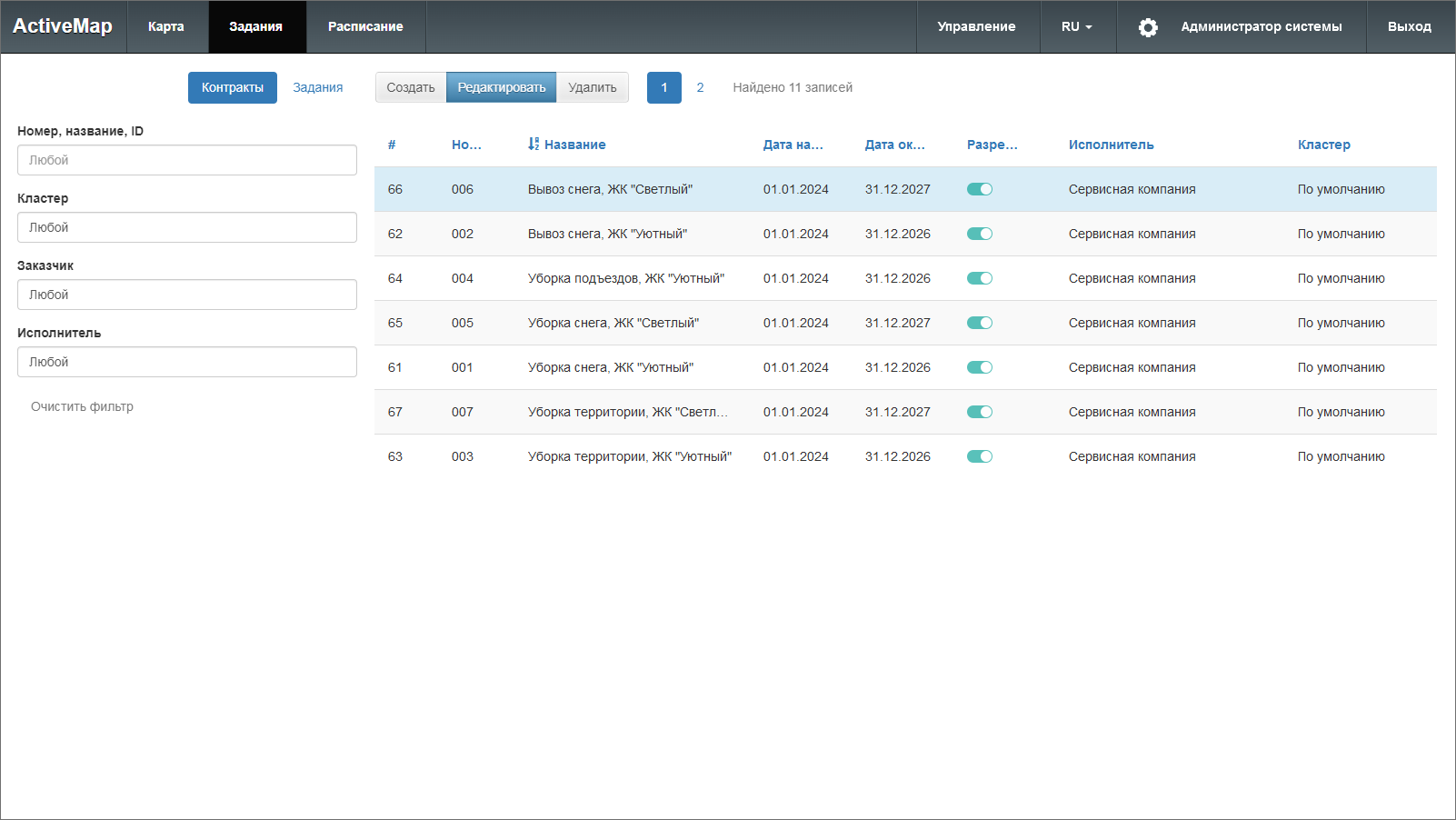Click contract number cell 002
1456x820 pixels.
point(463,234)
